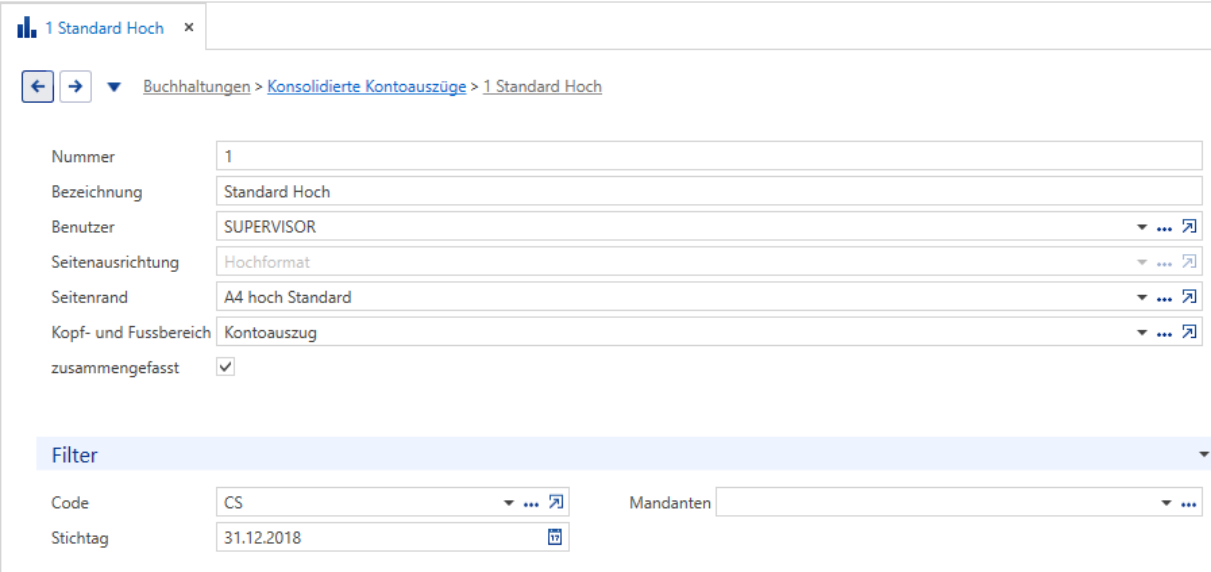This screenshot has height=572, width=1211.
Task: Expand the Seitenrand dropdown list
Action: (1142, 298)
